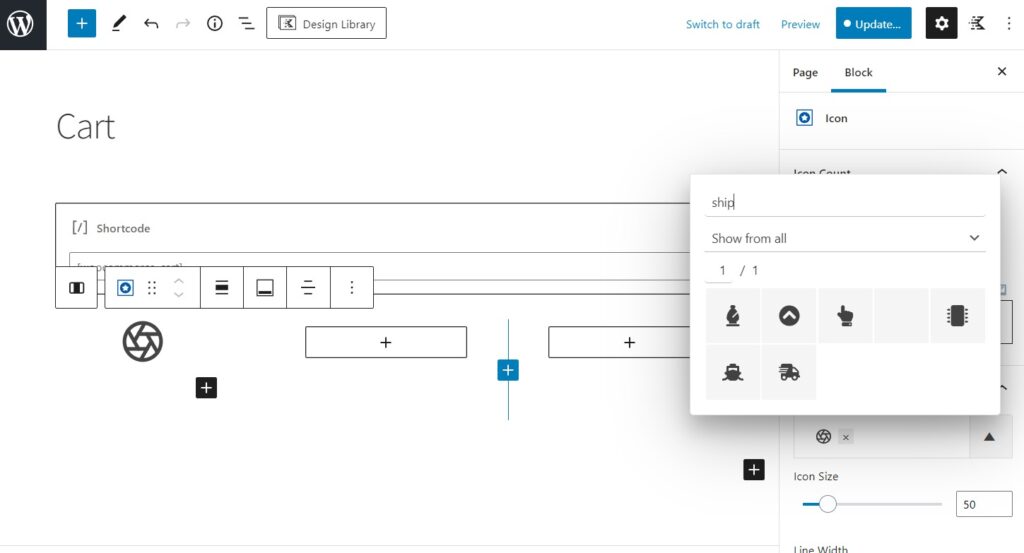Click the Icon Size value field

pyautogui.click(x=984, y=504)
